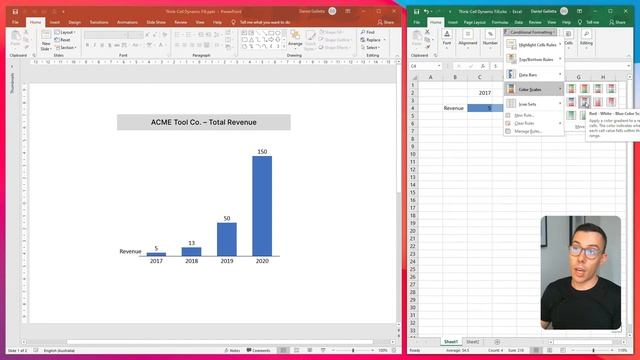Toggle Comments pane in PowerPoint status bar

[258, 351]
